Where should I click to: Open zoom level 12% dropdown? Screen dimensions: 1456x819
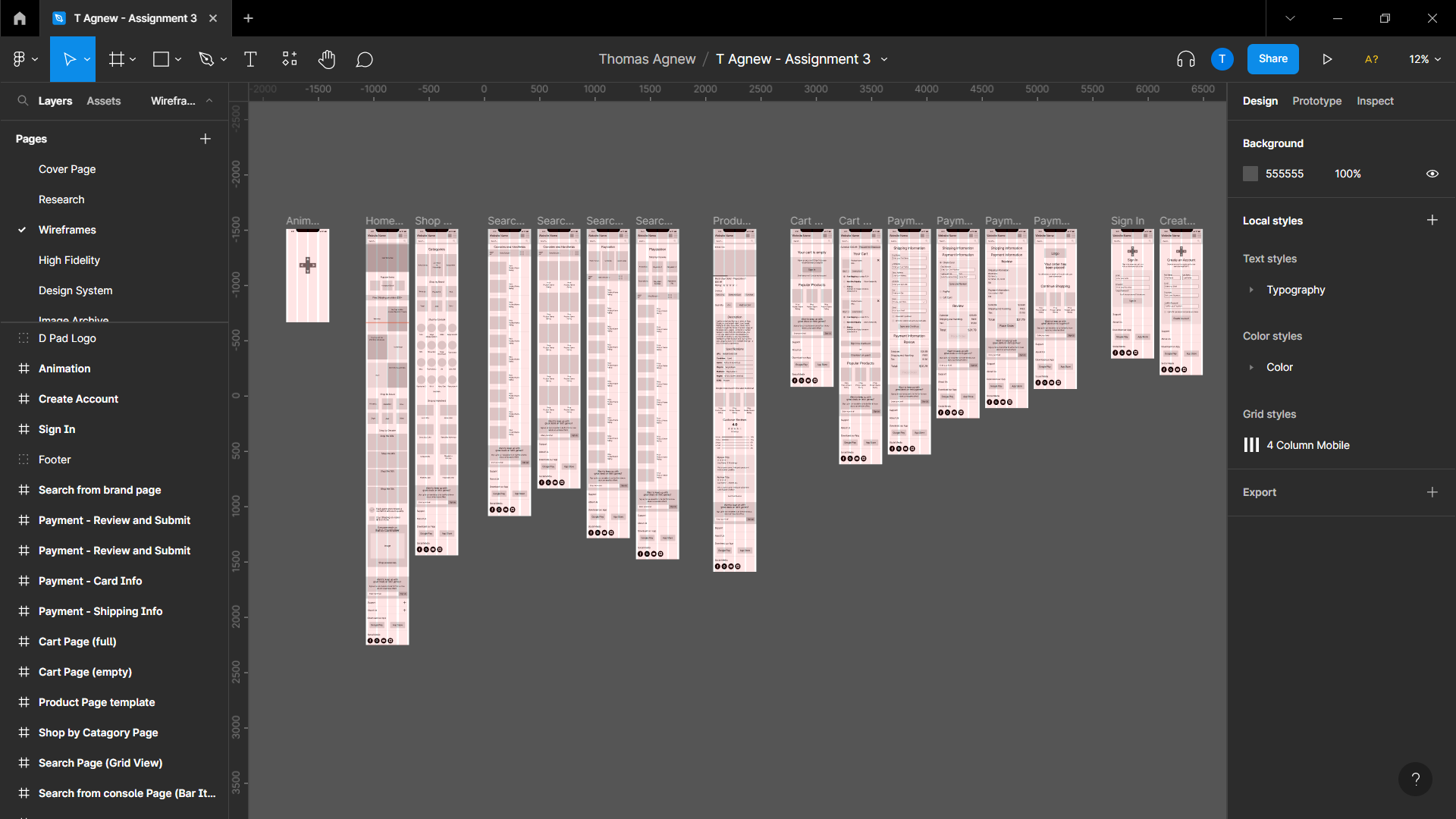[x=1425, y=59]
